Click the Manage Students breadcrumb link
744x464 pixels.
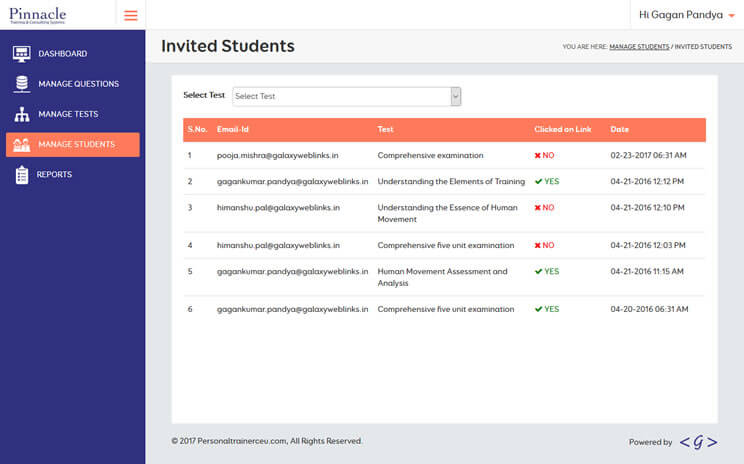tap(639, 47)
